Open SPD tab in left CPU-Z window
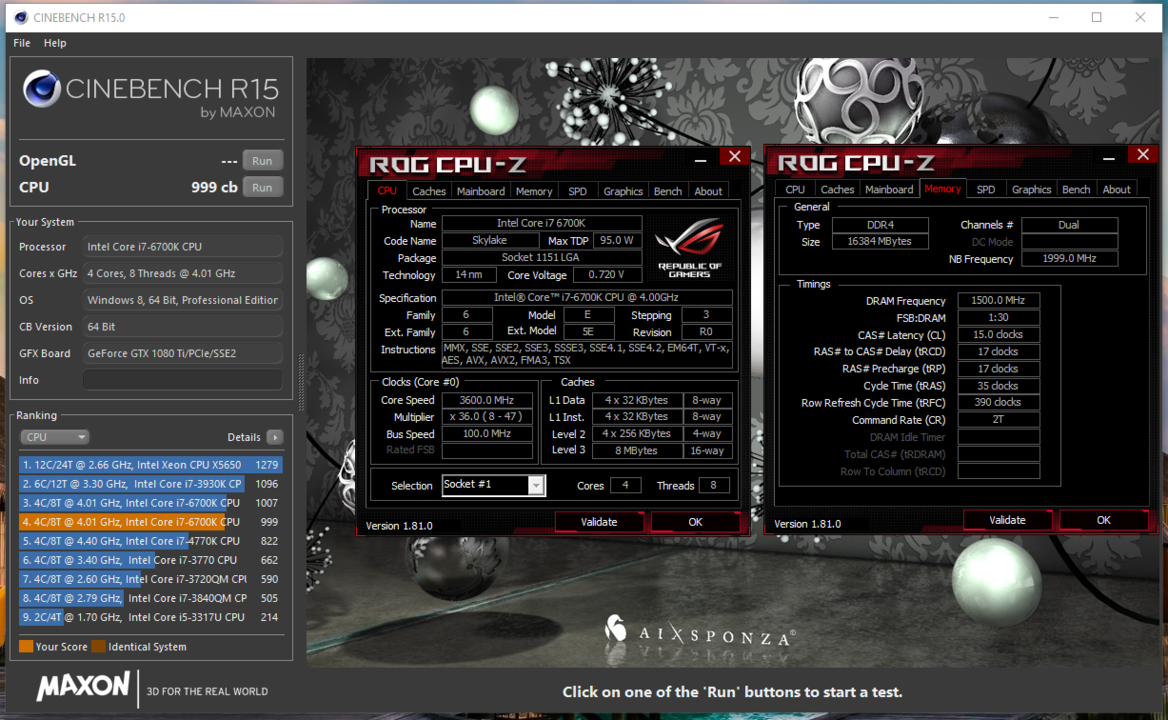The height and width of the screenshot is (720, 1168). pyautogui.click(x=577, y=191)
